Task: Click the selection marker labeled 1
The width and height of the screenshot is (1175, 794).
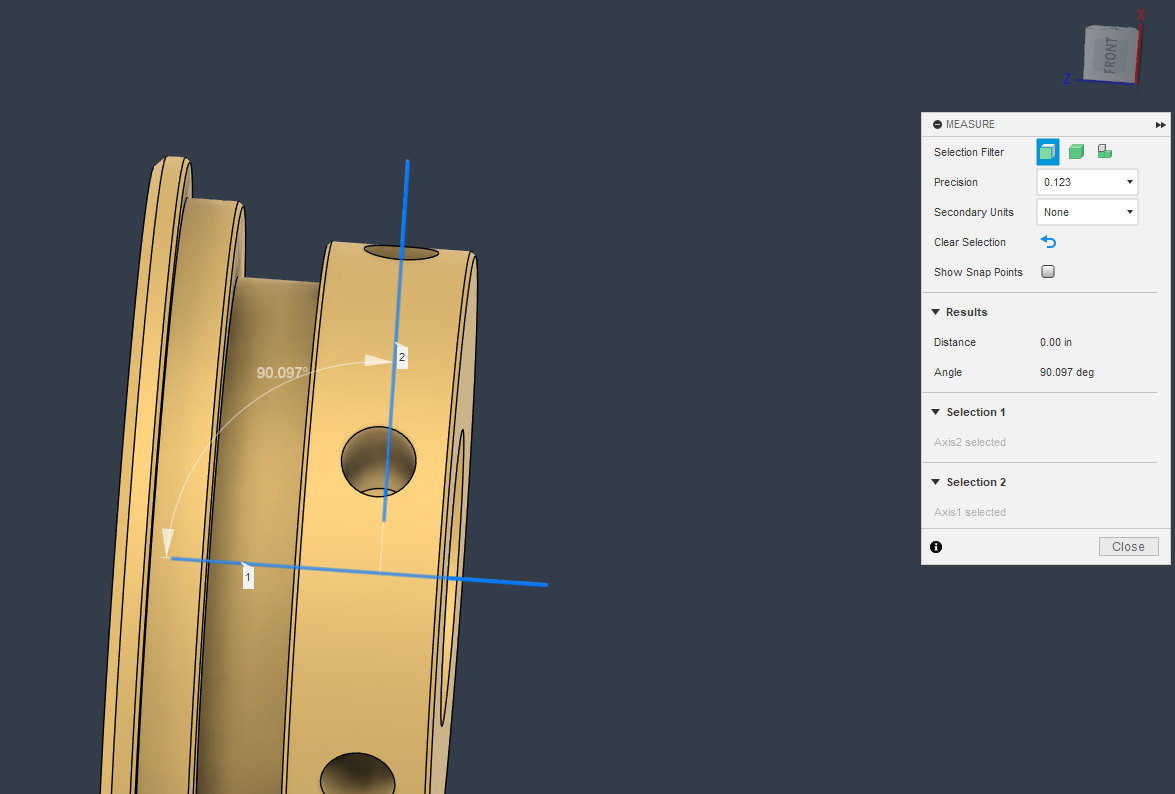Action: [x=248, y=578]
